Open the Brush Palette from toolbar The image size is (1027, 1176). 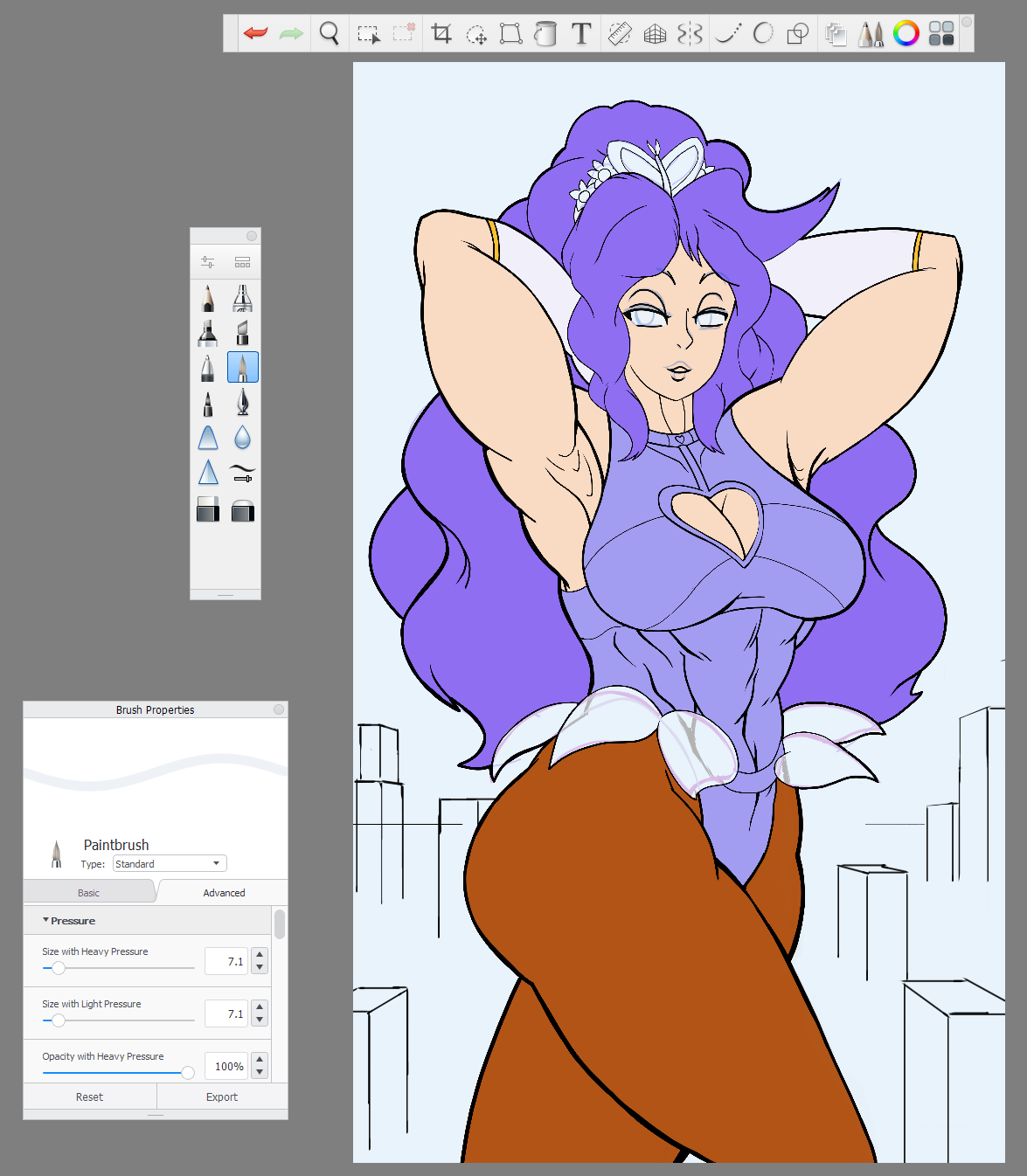871,33
